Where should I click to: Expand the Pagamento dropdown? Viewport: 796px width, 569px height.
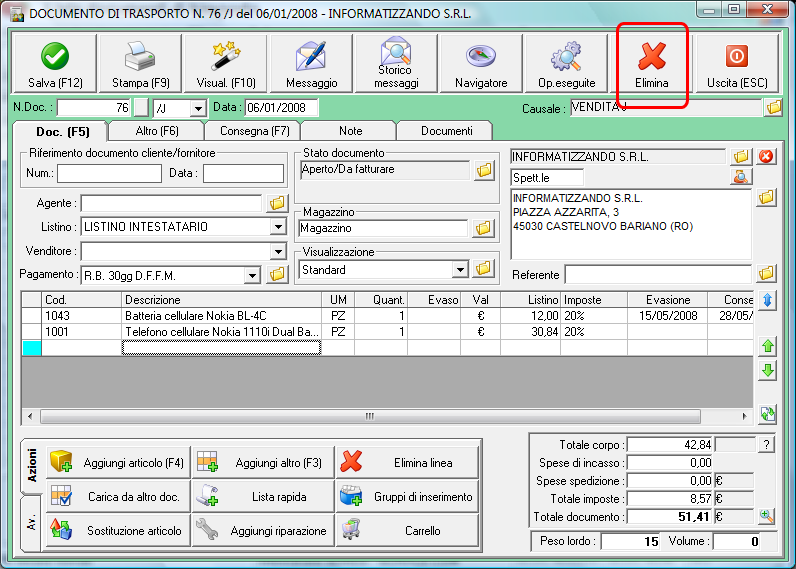(252, 276)
